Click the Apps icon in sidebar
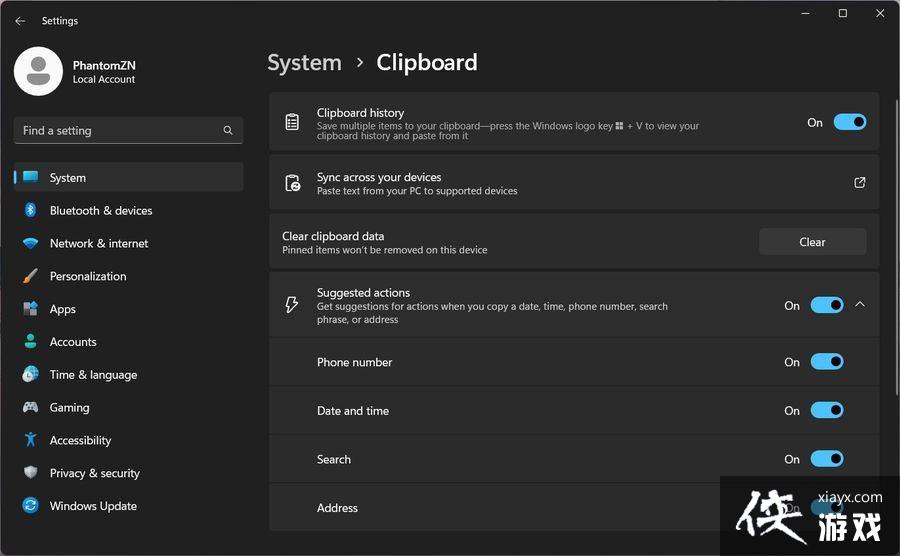 [30, 309]
